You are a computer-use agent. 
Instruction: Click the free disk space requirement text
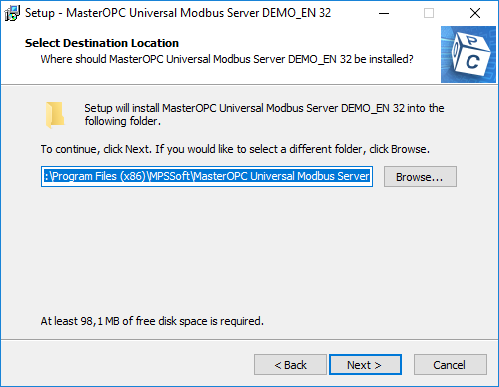[x=152, y=321]
